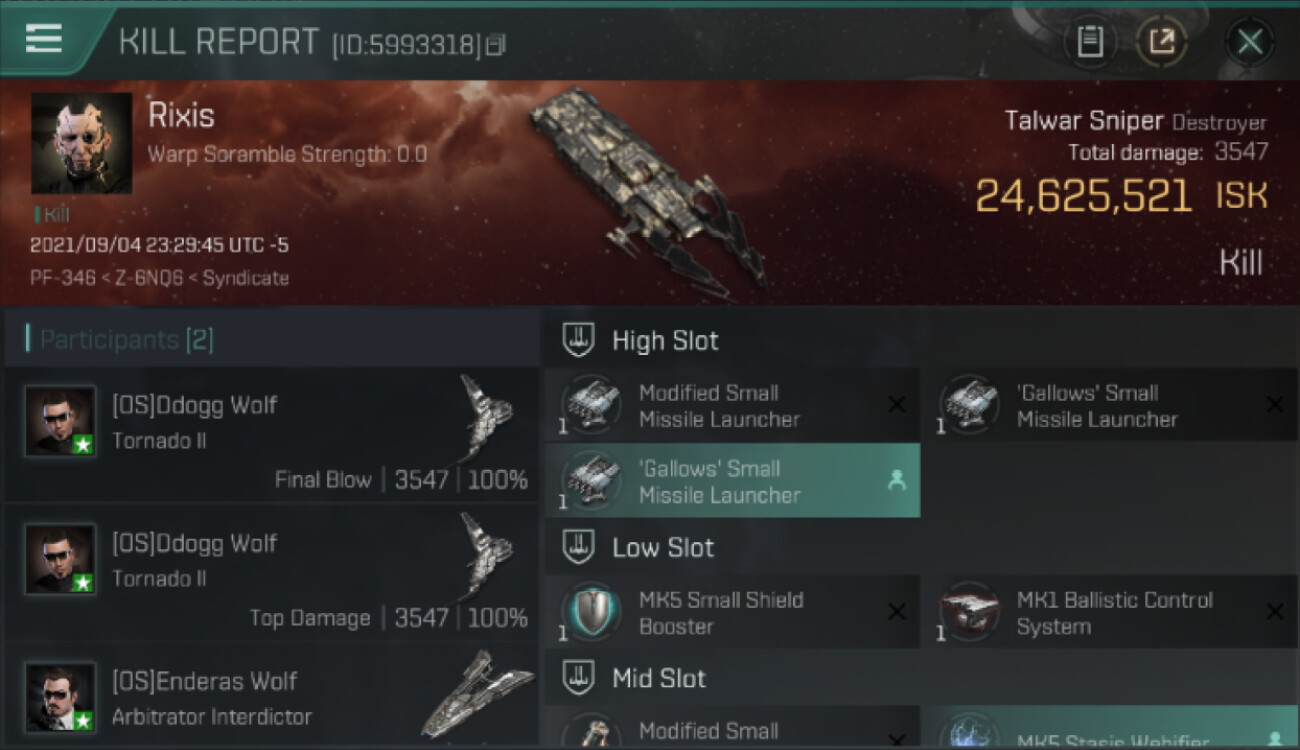Select highlighted 'Gallows' Small Missile Launcher
This screenshot has width=1300, height=750.
coord(732,481)
